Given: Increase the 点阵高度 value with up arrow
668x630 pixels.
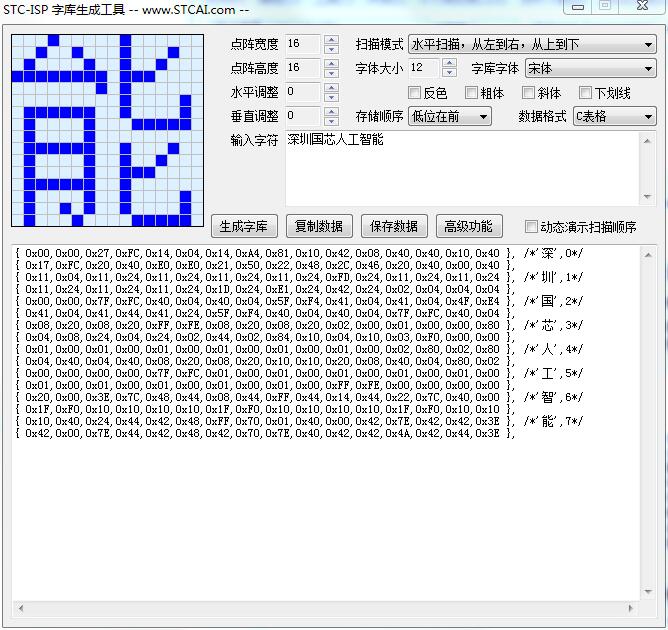Looking at the screenshot, I should click(x=331, y=64).
